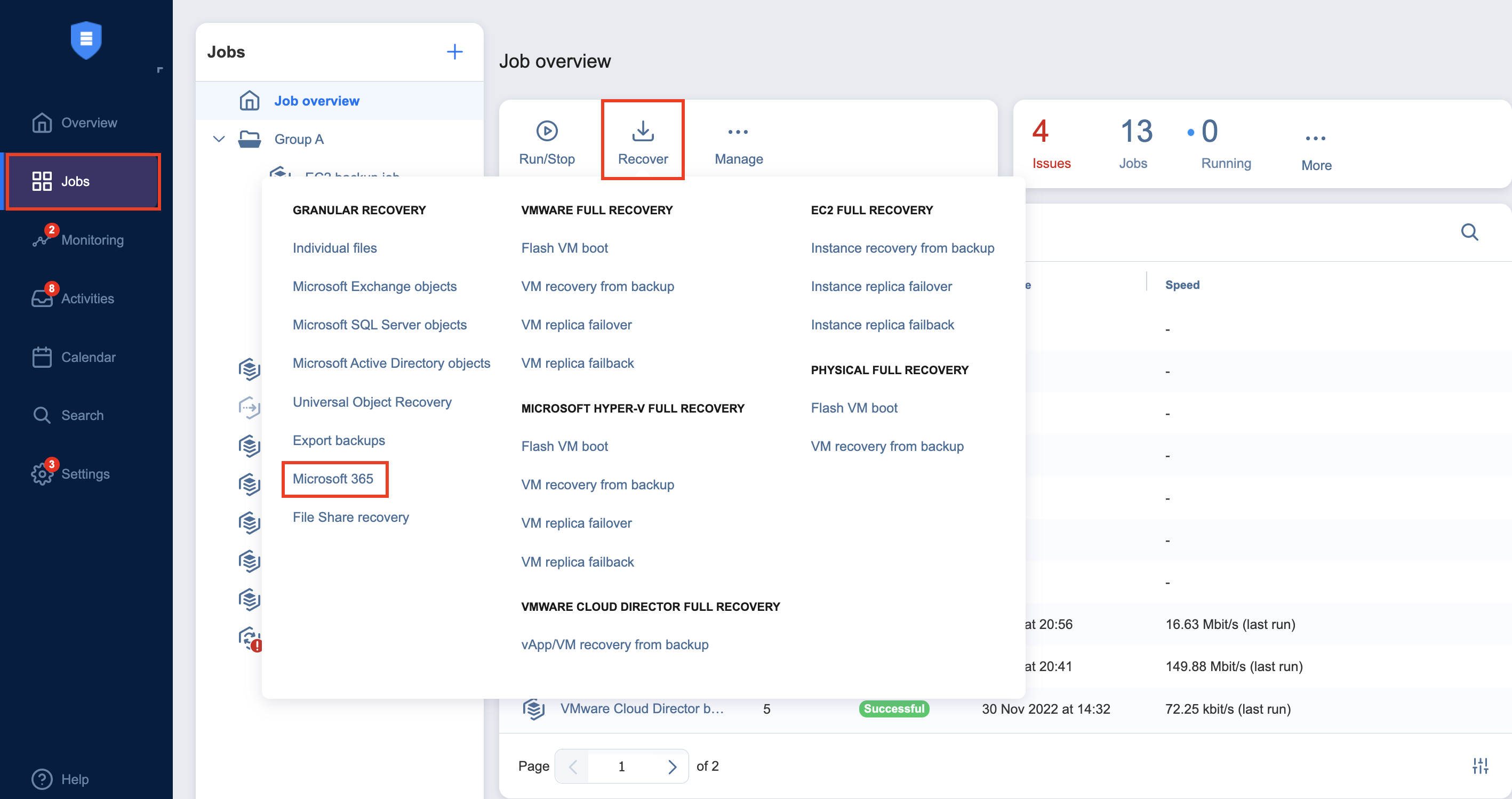
Task: Choose Universal Object Recovery option
Action: 372,402
